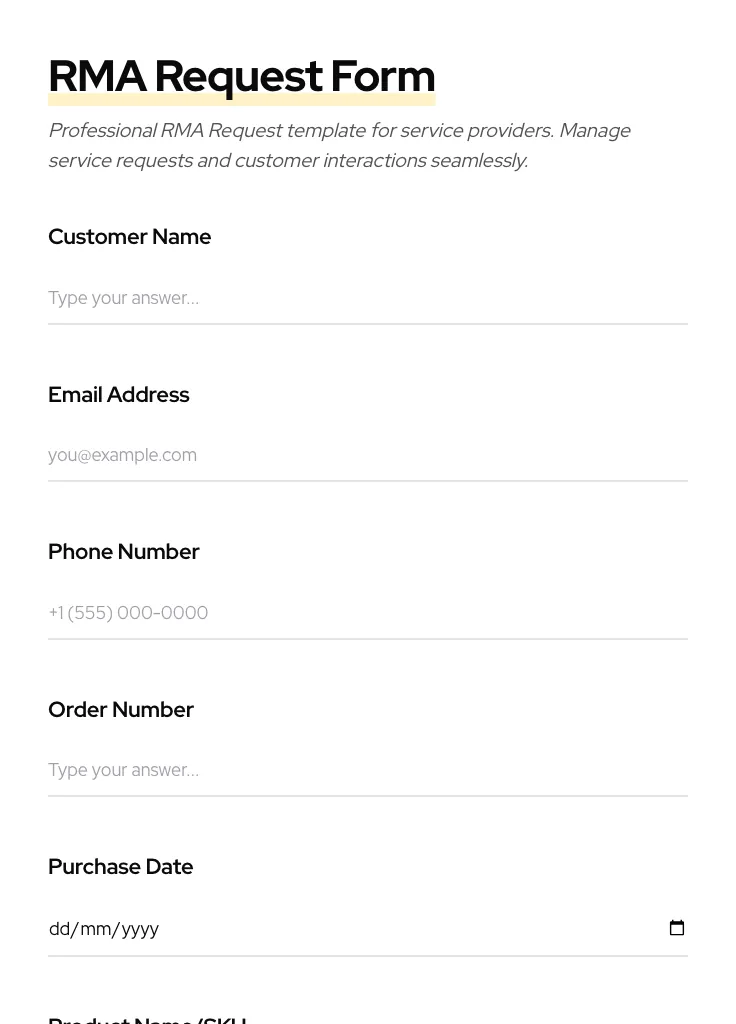Click the Phone Number label
Image resolution: width=736 pixels, height=1024 pixels.
[123, 552]
